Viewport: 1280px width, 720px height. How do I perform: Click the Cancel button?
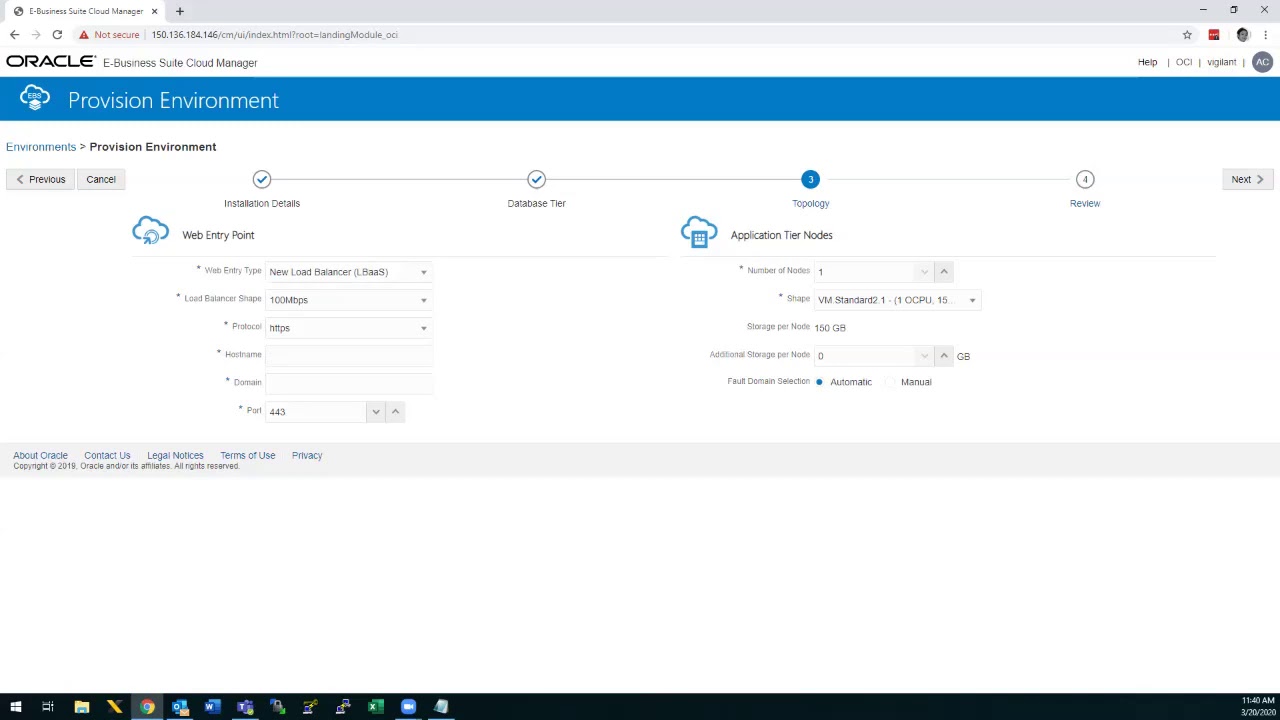(x=101, y=179)
